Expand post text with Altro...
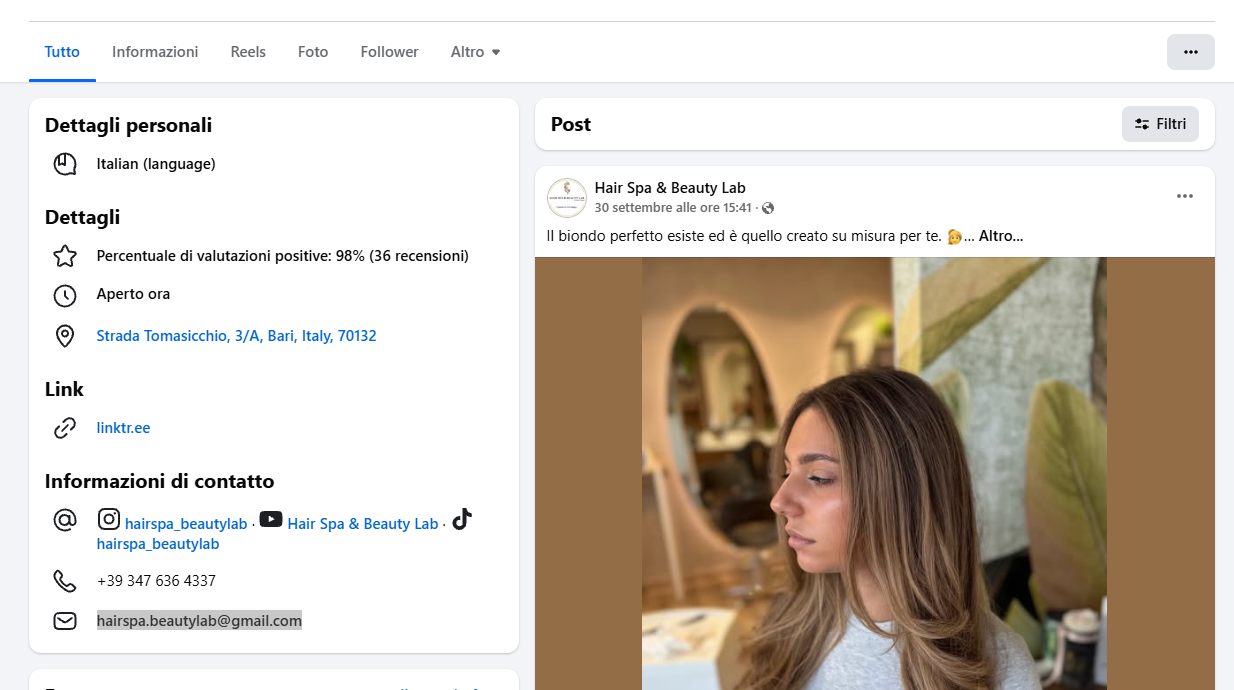Viewport: 1234px width, 690px height. pyautogui.click(x=1001, y=237)
